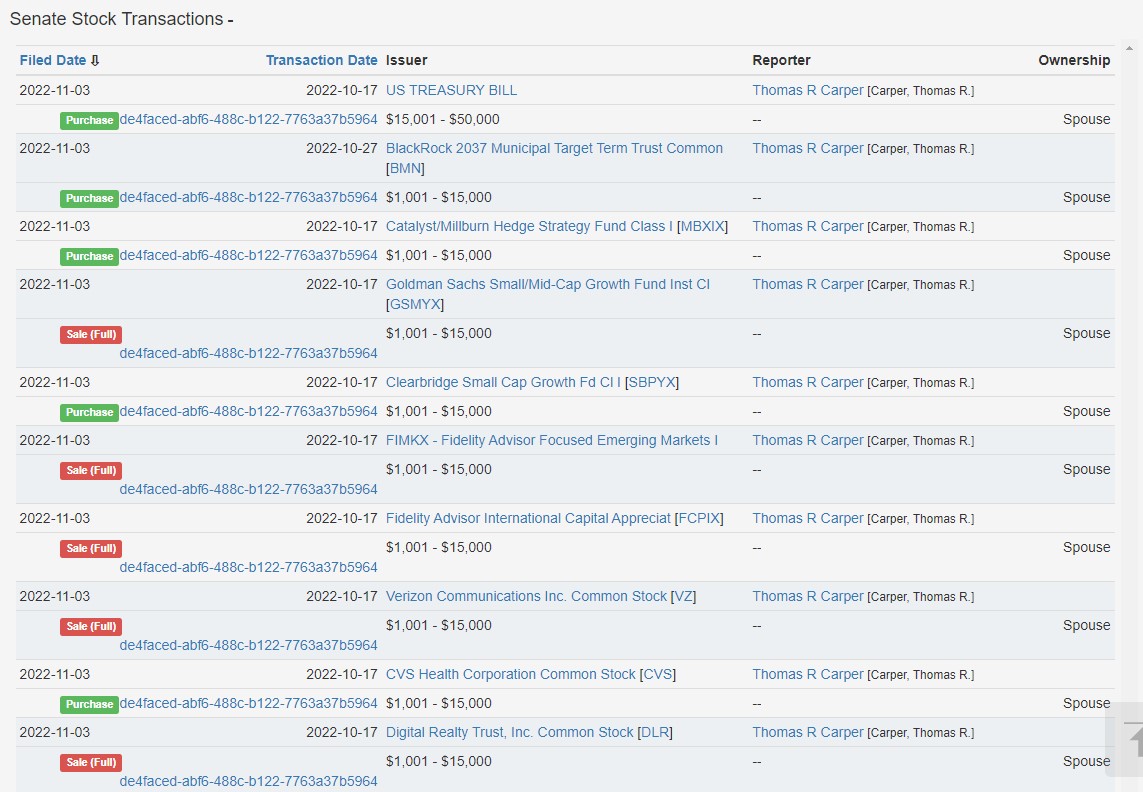Sort the table by Transaction Date
Viewport: 1143px width, 792px height.
[321, 61]
